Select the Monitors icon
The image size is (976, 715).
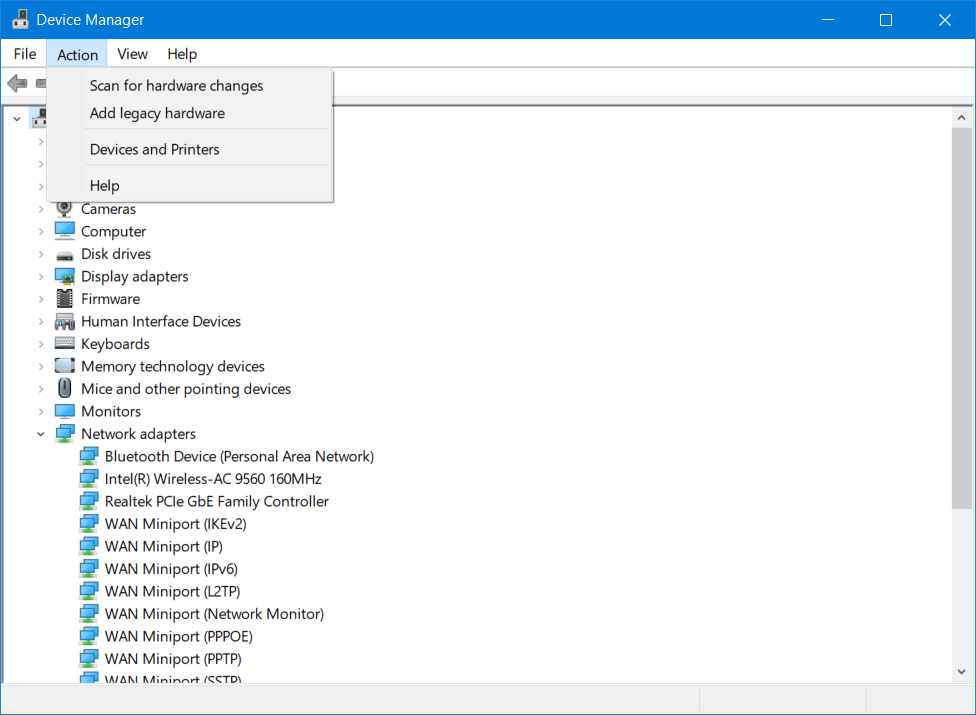click(x=64, y=411)
